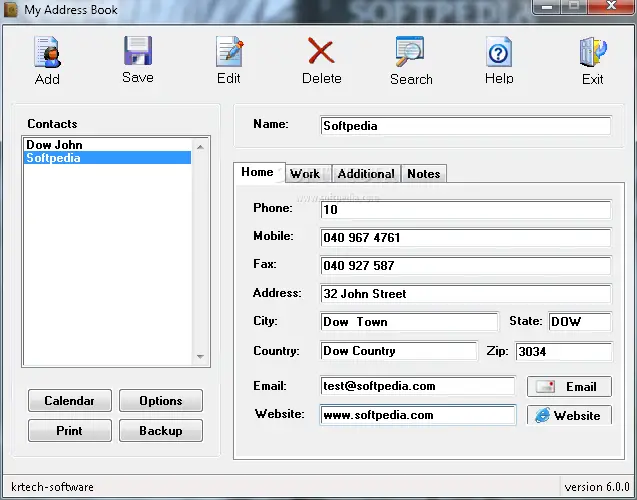Click the Address field
Image resolution: width=637 pixels, height=500 pixels.
point(466,294)
